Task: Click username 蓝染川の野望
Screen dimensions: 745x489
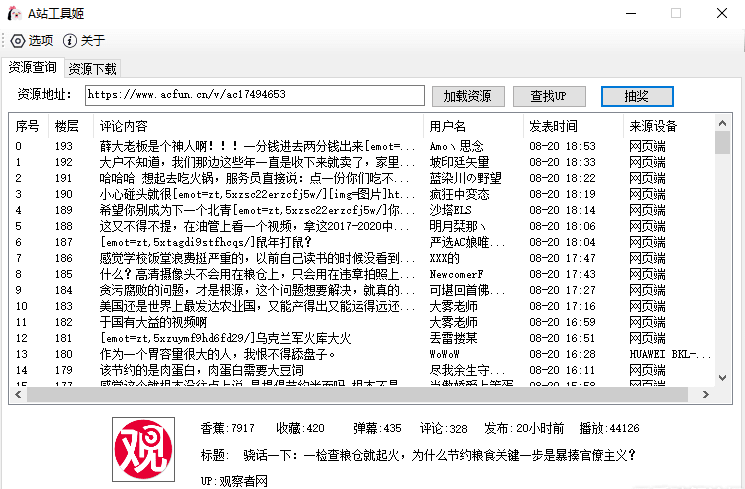Action: coord(465,179)
